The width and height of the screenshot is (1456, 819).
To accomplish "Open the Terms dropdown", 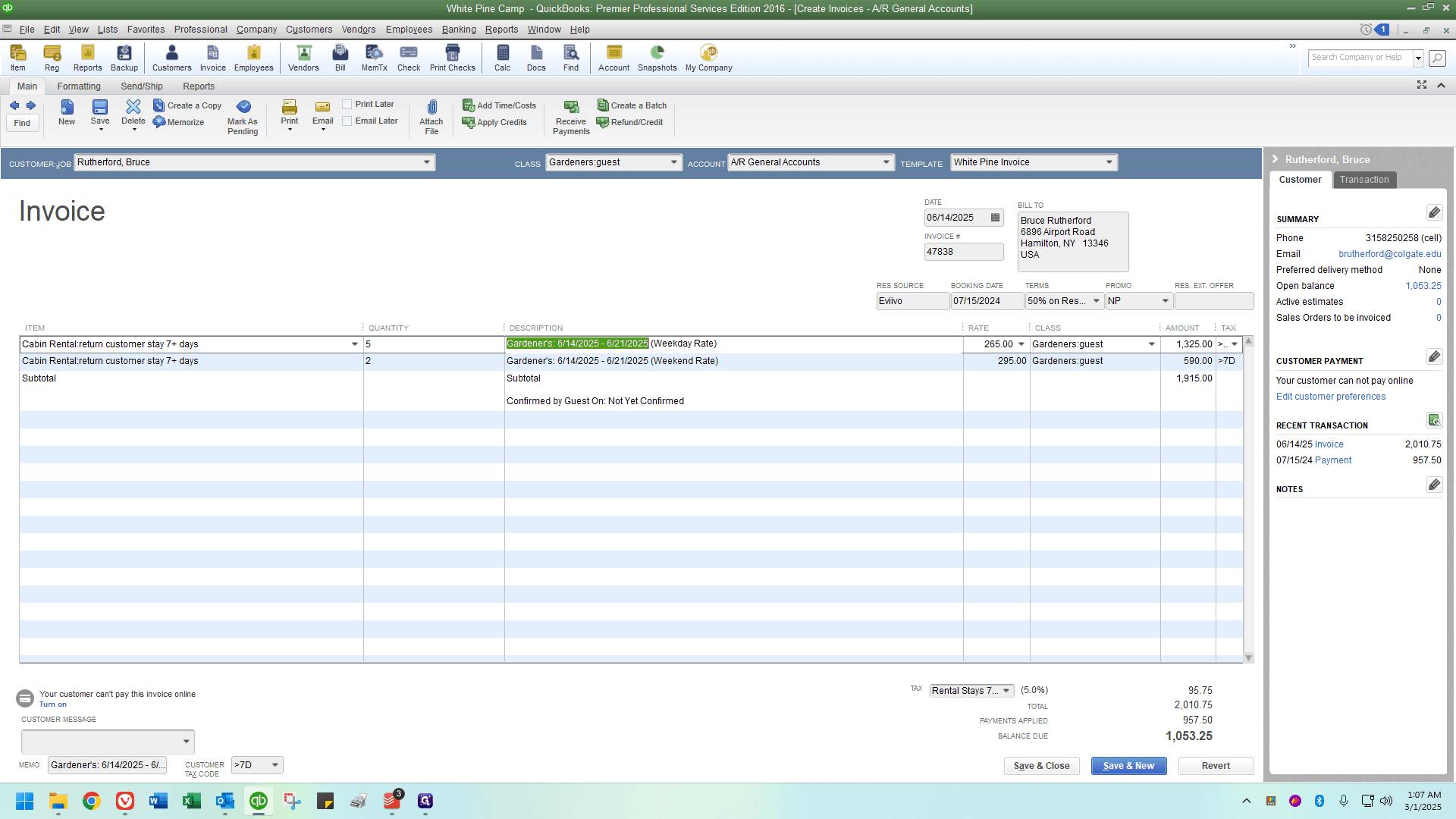I will coord(1096,301).
